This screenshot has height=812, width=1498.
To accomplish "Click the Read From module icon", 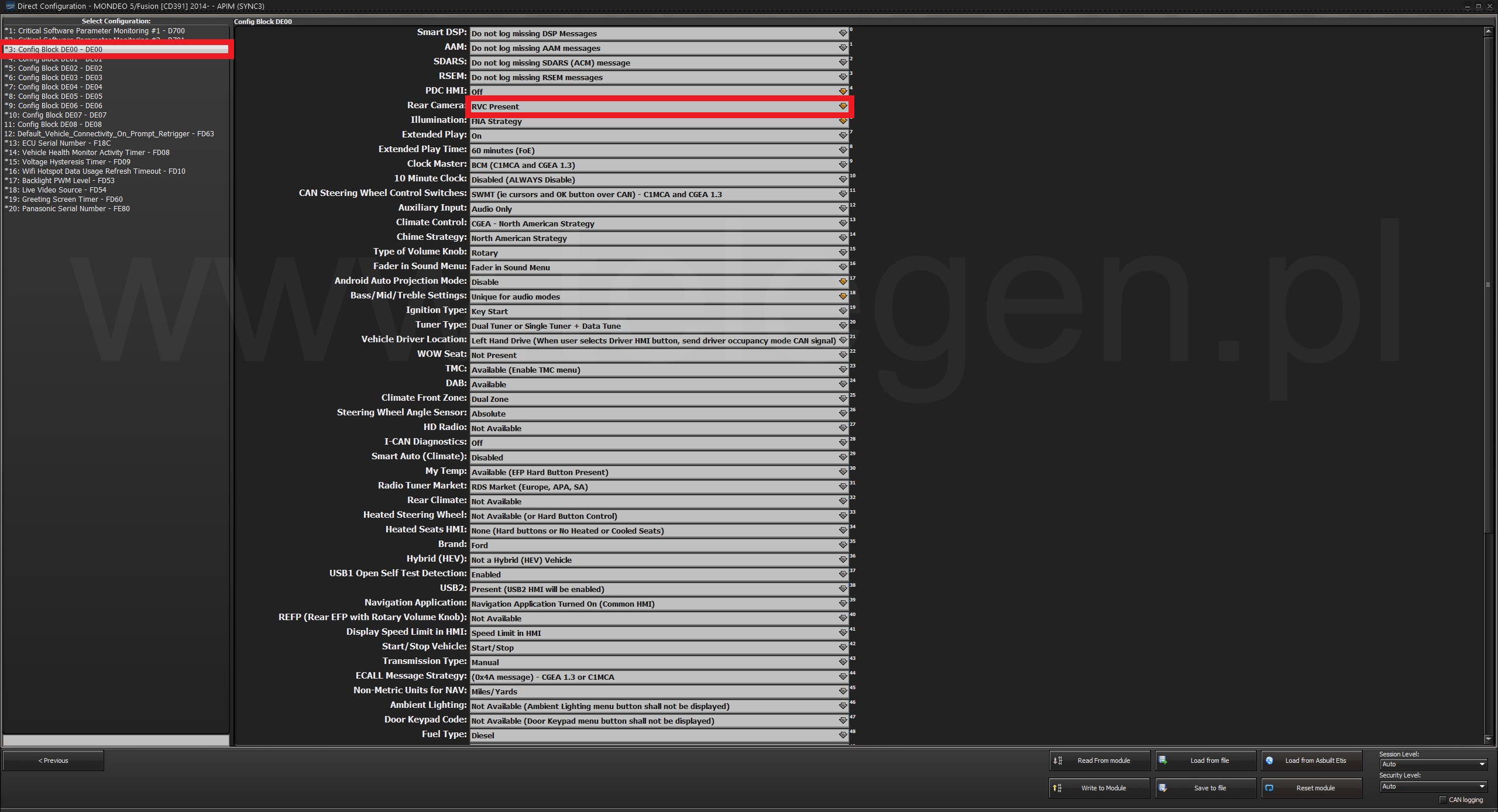I will click(1057, 761).
